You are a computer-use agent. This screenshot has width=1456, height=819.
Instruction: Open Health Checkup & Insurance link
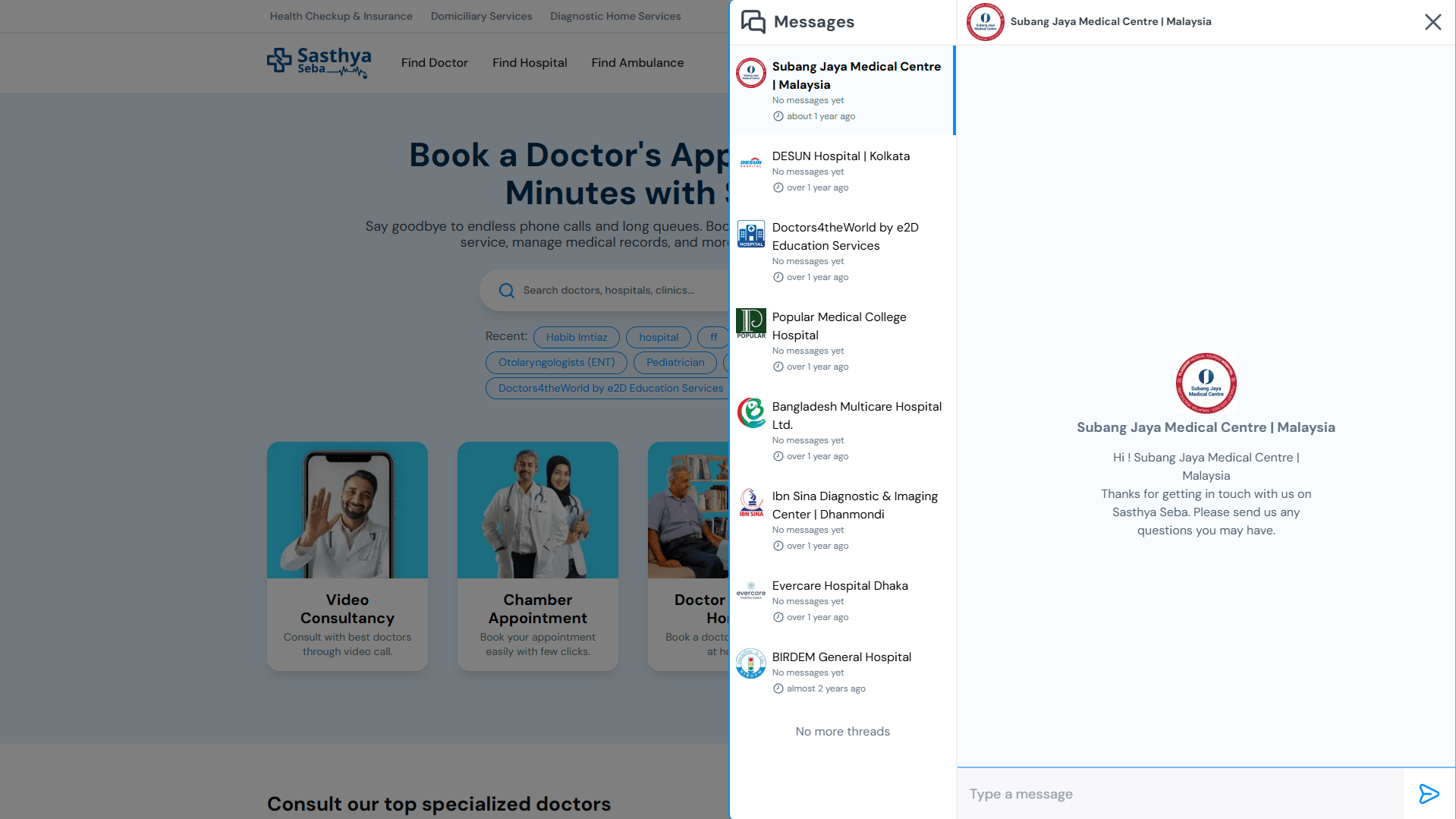[x=341, y=17]
